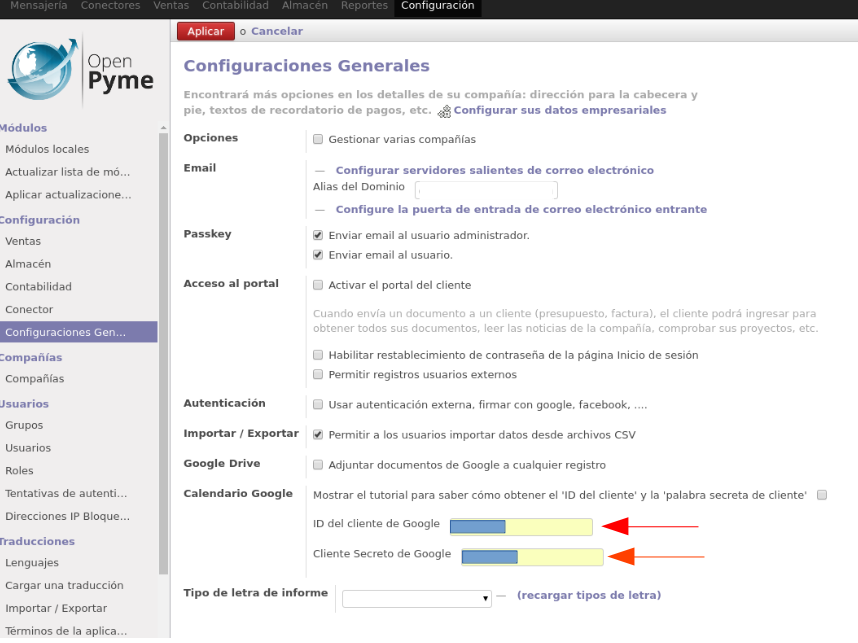Focus the Alias del Dominio field

coord(486,190)
